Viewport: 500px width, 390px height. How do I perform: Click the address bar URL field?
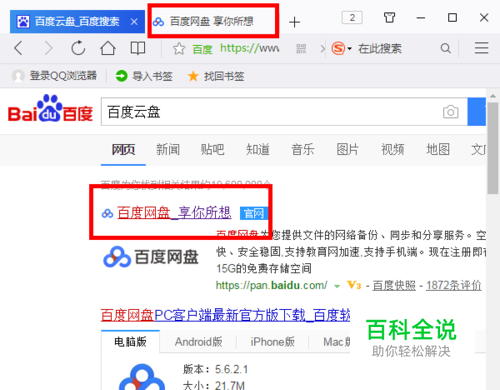tap(249, 49)
